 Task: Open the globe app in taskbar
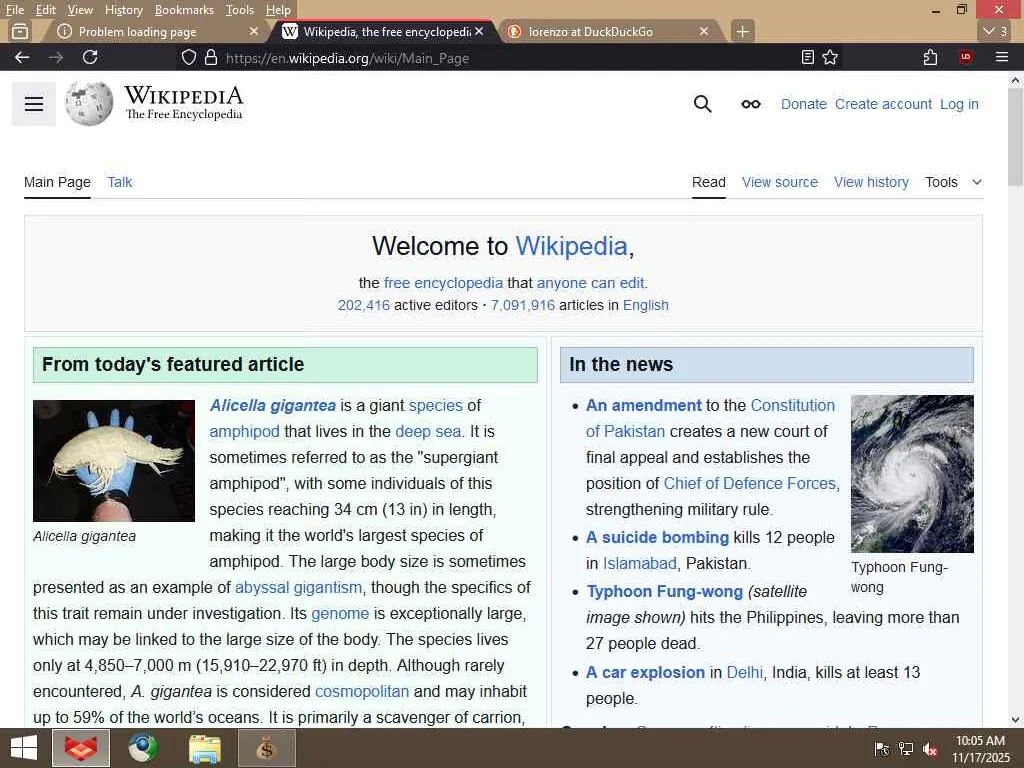tap(142, 748)
